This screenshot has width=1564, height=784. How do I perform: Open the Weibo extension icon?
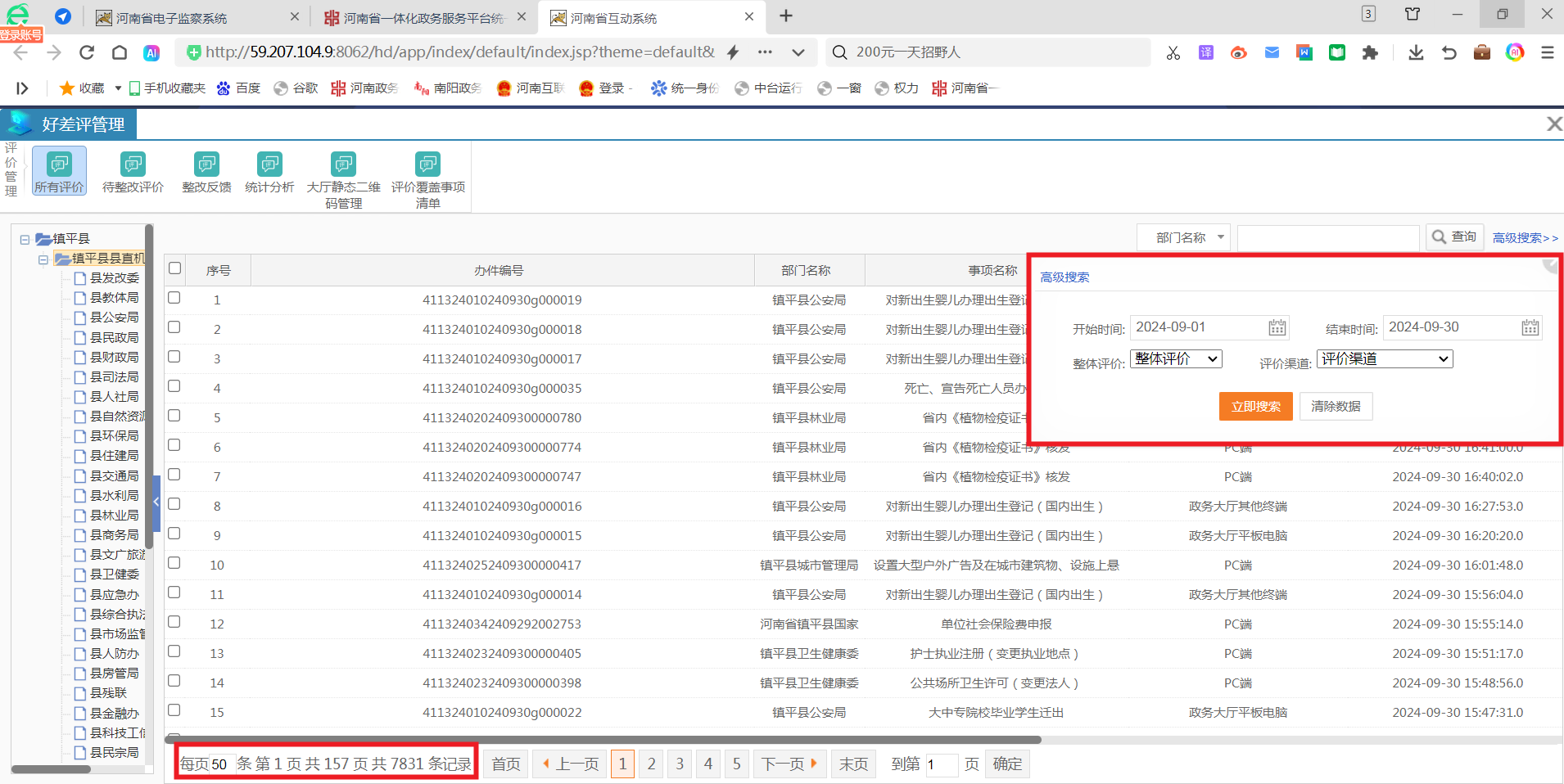point(1239,52)
